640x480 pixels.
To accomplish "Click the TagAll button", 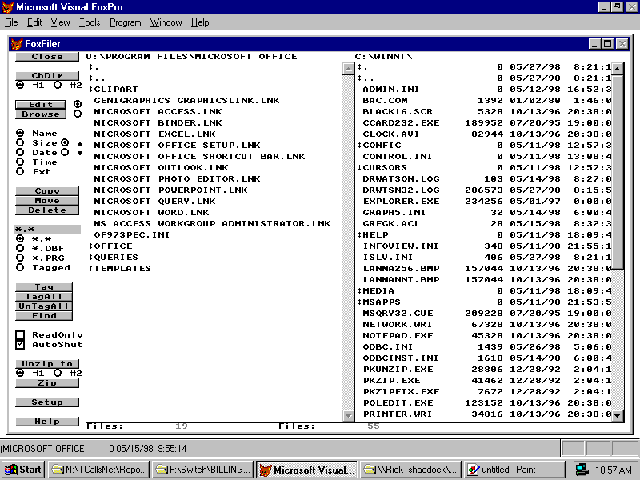I will click(x=44, y=297).
